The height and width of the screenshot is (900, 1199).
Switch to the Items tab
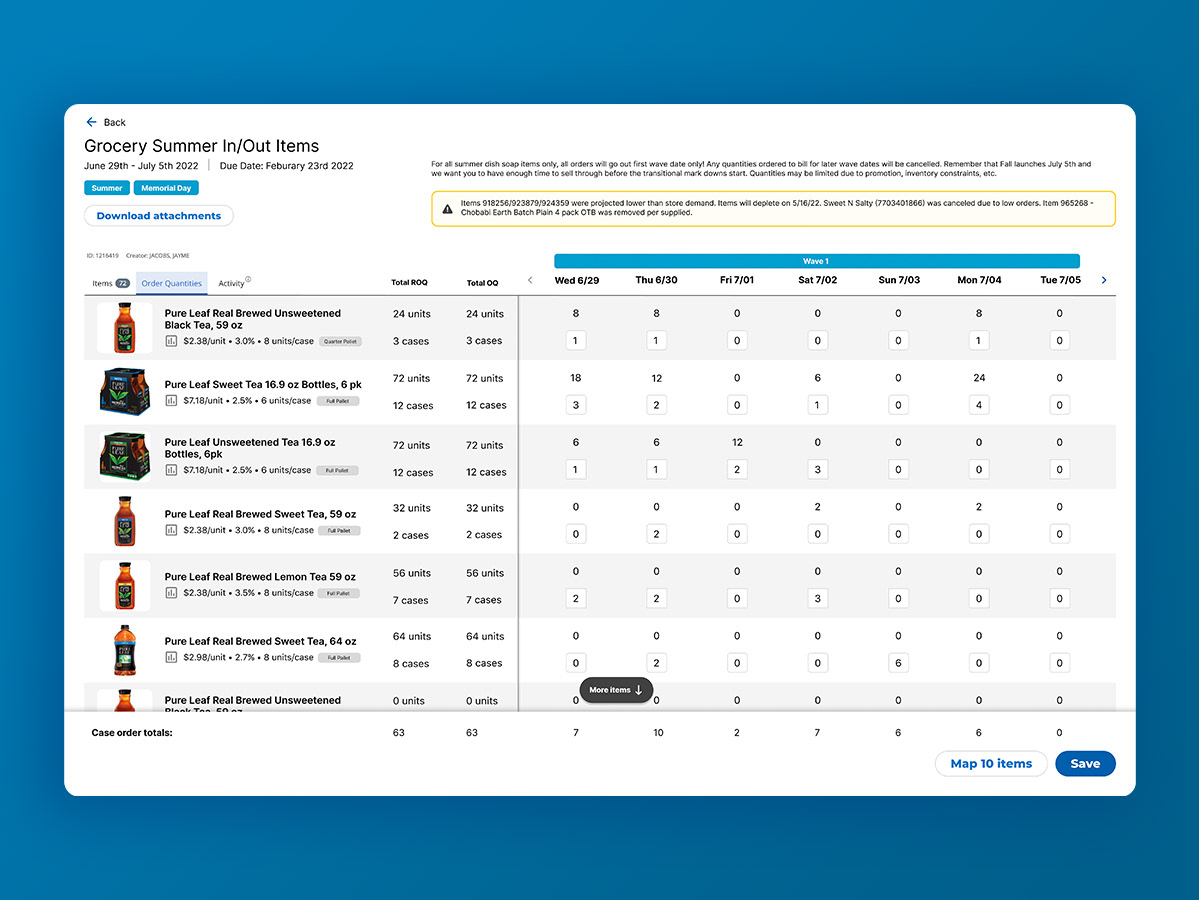click(110, 283)
